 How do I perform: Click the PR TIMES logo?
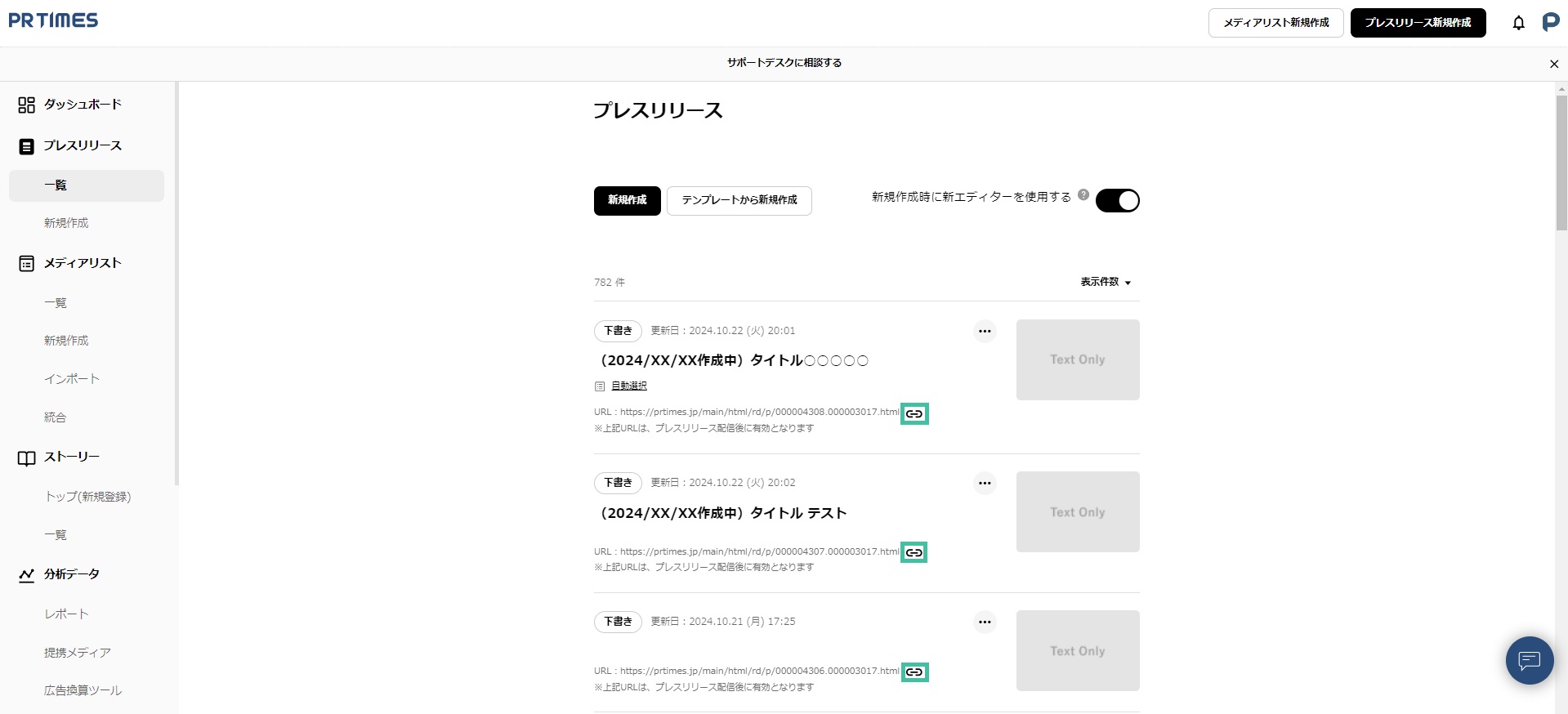[x=53, y=20]
